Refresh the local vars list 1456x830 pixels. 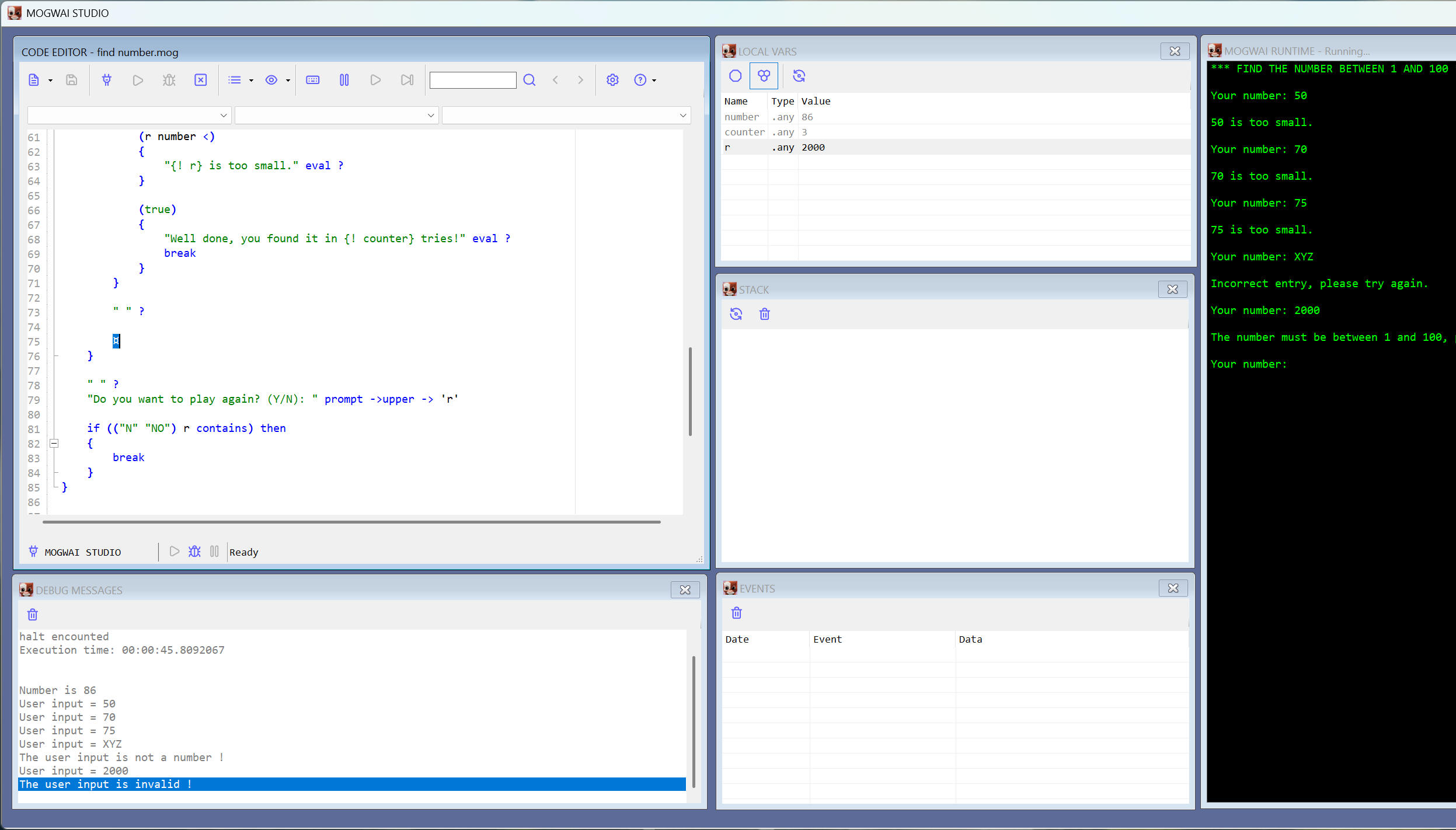799,76
